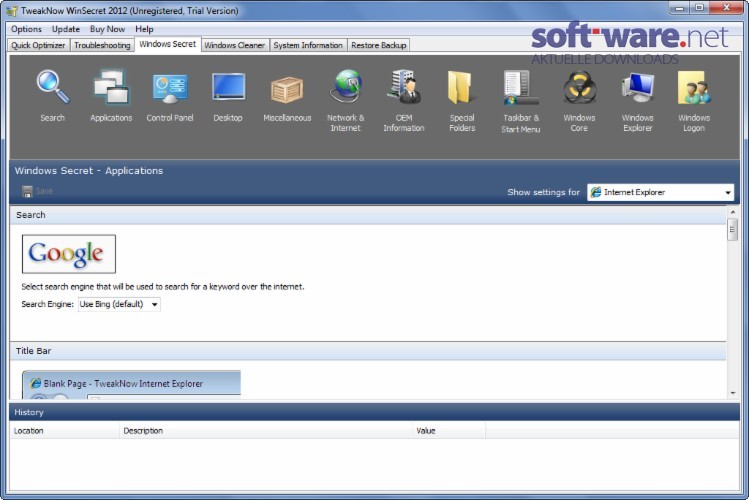This screenshot has height=500, width=749.
Task: Open the Restore Backup tab
Action: click(x=379, y=45)
